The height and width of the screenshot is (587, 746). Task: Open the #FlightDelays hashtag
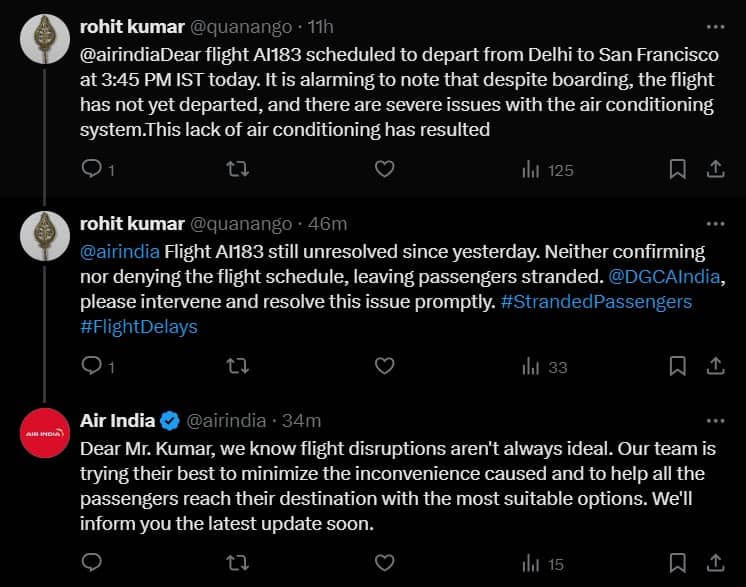click(139, 326)
